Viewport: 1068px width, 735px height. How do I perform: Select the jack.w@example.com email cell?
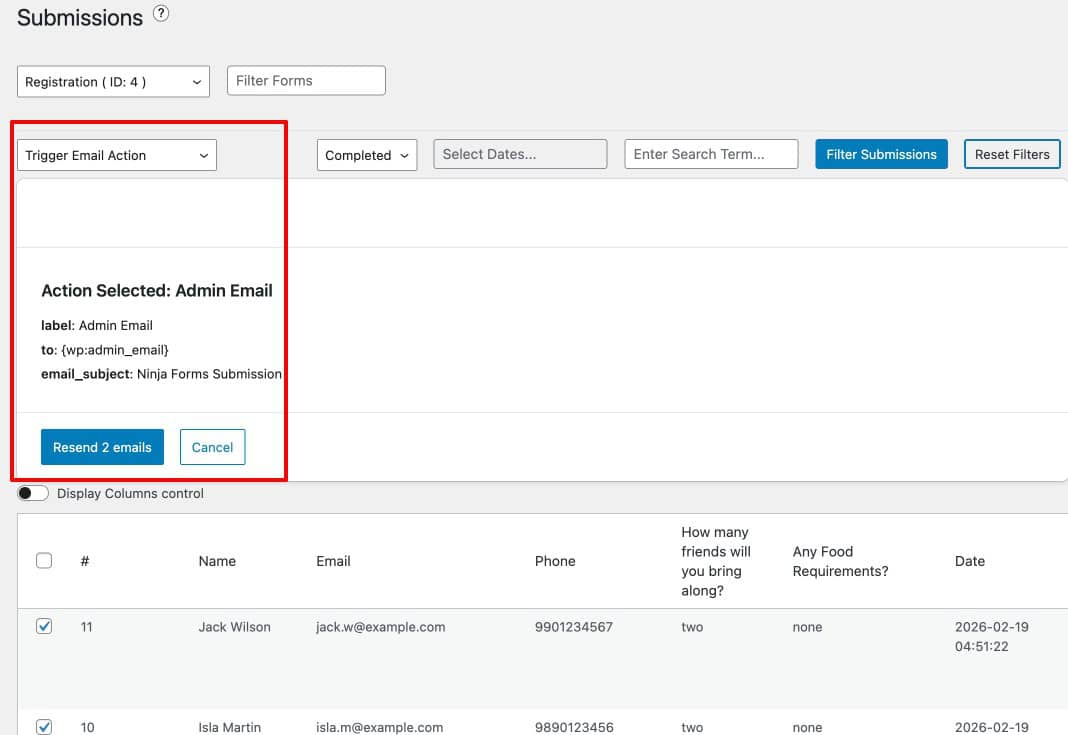(x=381, y=627)
